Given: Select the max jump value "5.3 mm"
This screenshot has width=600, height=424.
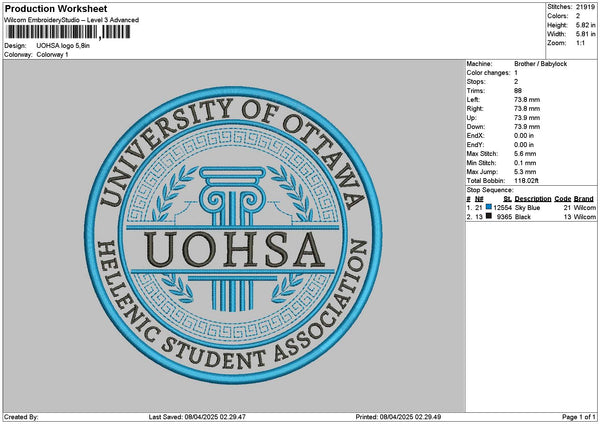Looking at the screenshot, I should [525, 171].
